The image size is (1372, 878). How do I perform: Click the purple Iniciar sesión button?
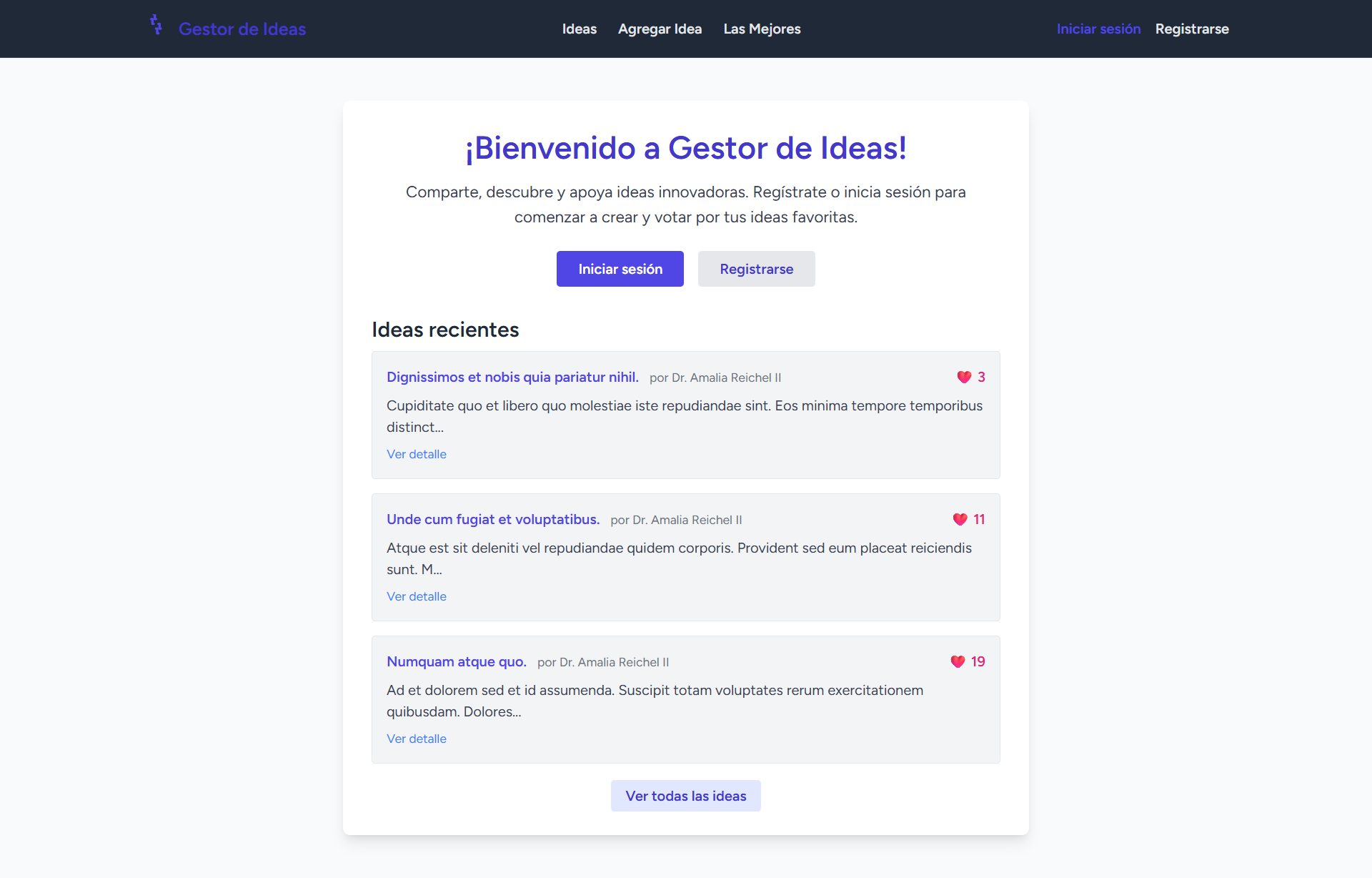point(620,269)
